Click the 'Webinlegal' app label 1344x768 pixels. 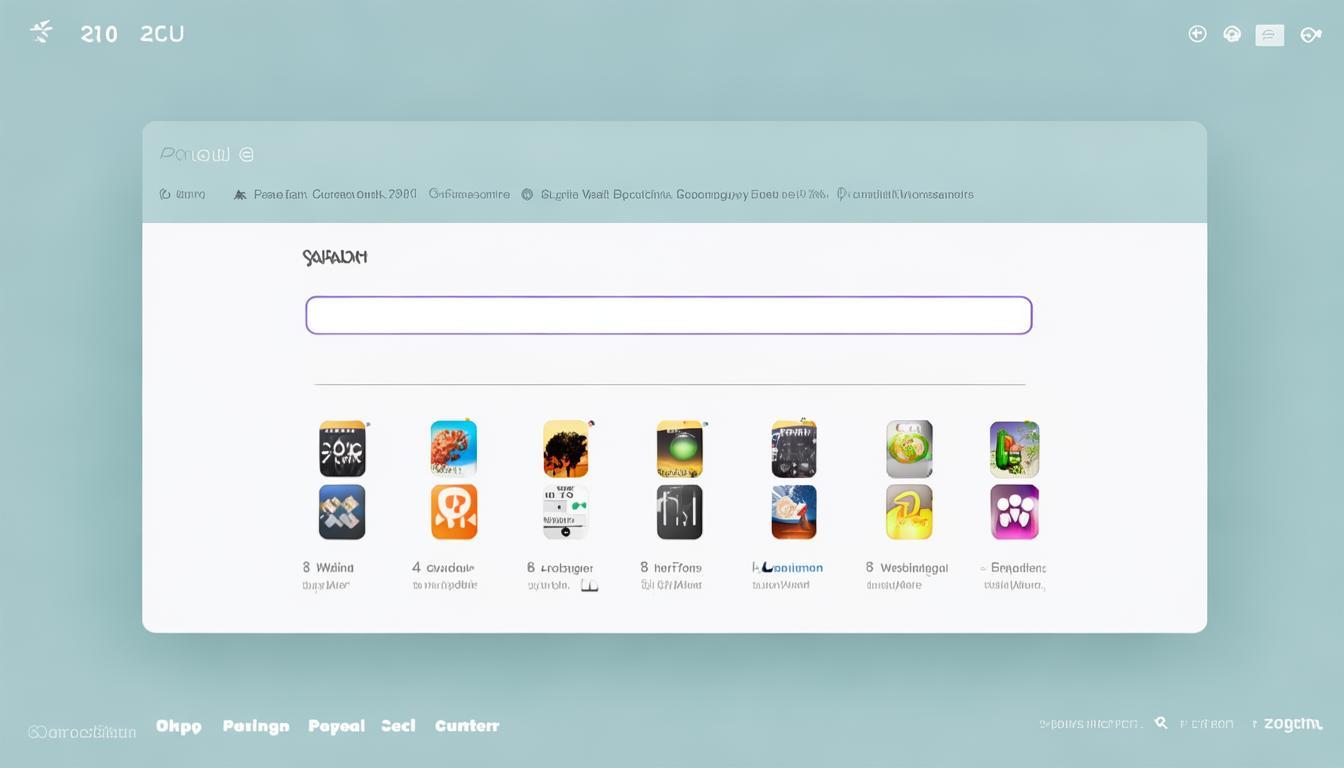tap(913, 568)
